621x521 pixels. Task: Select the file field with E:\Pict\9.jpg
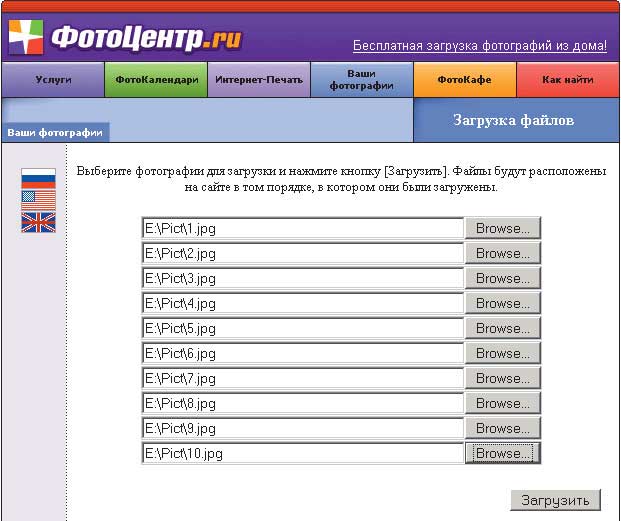tap(302, 428)
